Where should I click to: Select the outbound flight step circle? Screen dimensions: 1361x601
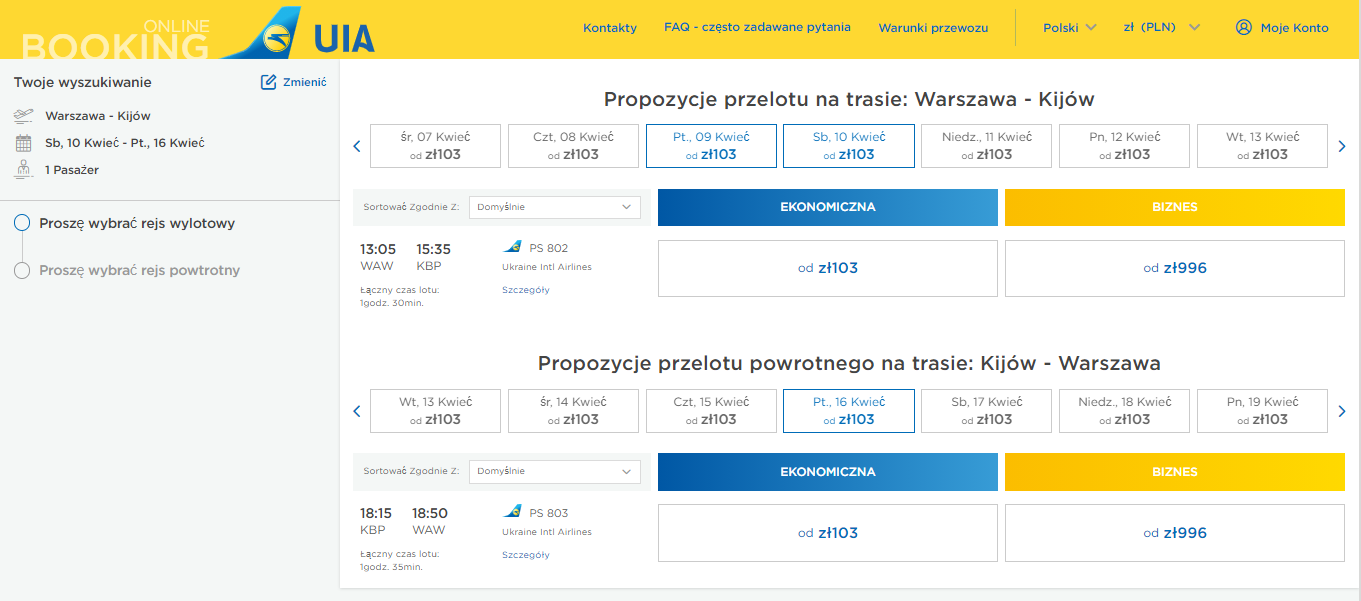pyautogui.click(x=23, y=223)
